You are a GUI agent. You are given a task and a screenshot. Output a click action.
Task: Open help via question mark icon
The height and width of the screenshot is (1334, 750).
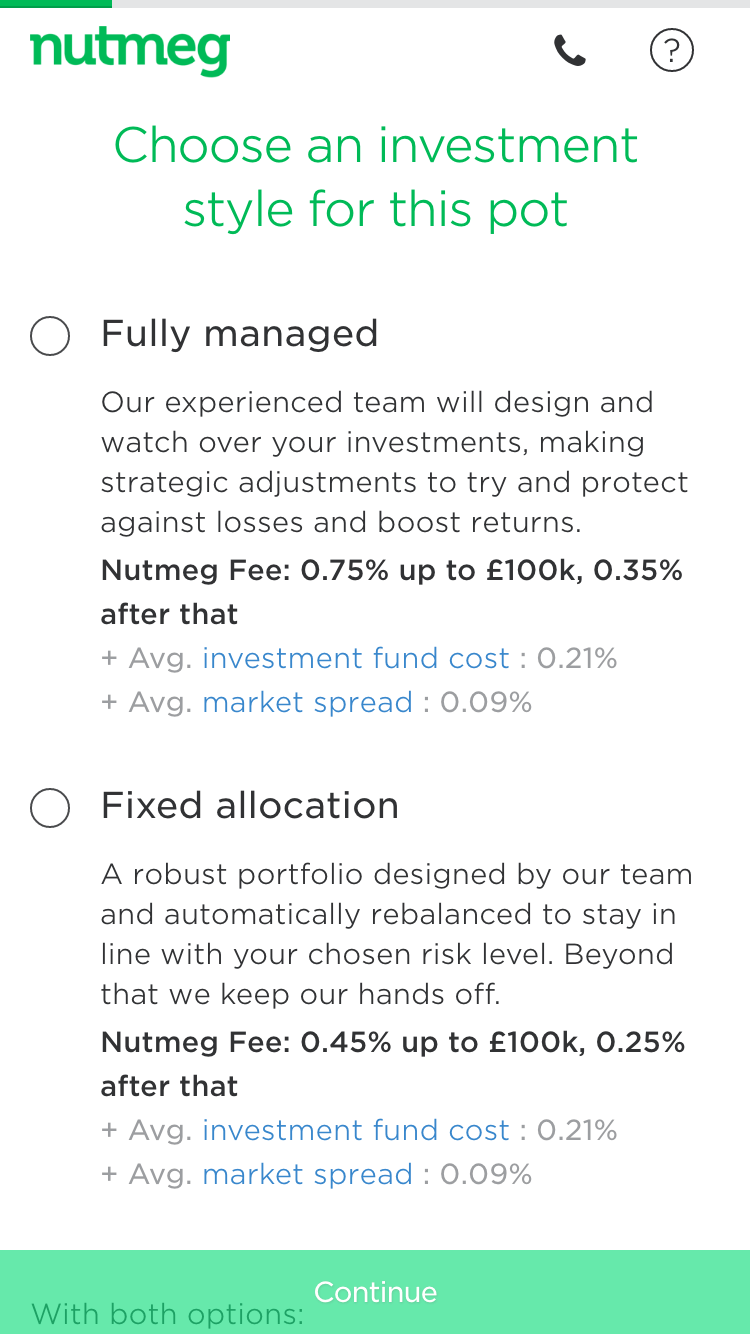(x=671, y=50)
